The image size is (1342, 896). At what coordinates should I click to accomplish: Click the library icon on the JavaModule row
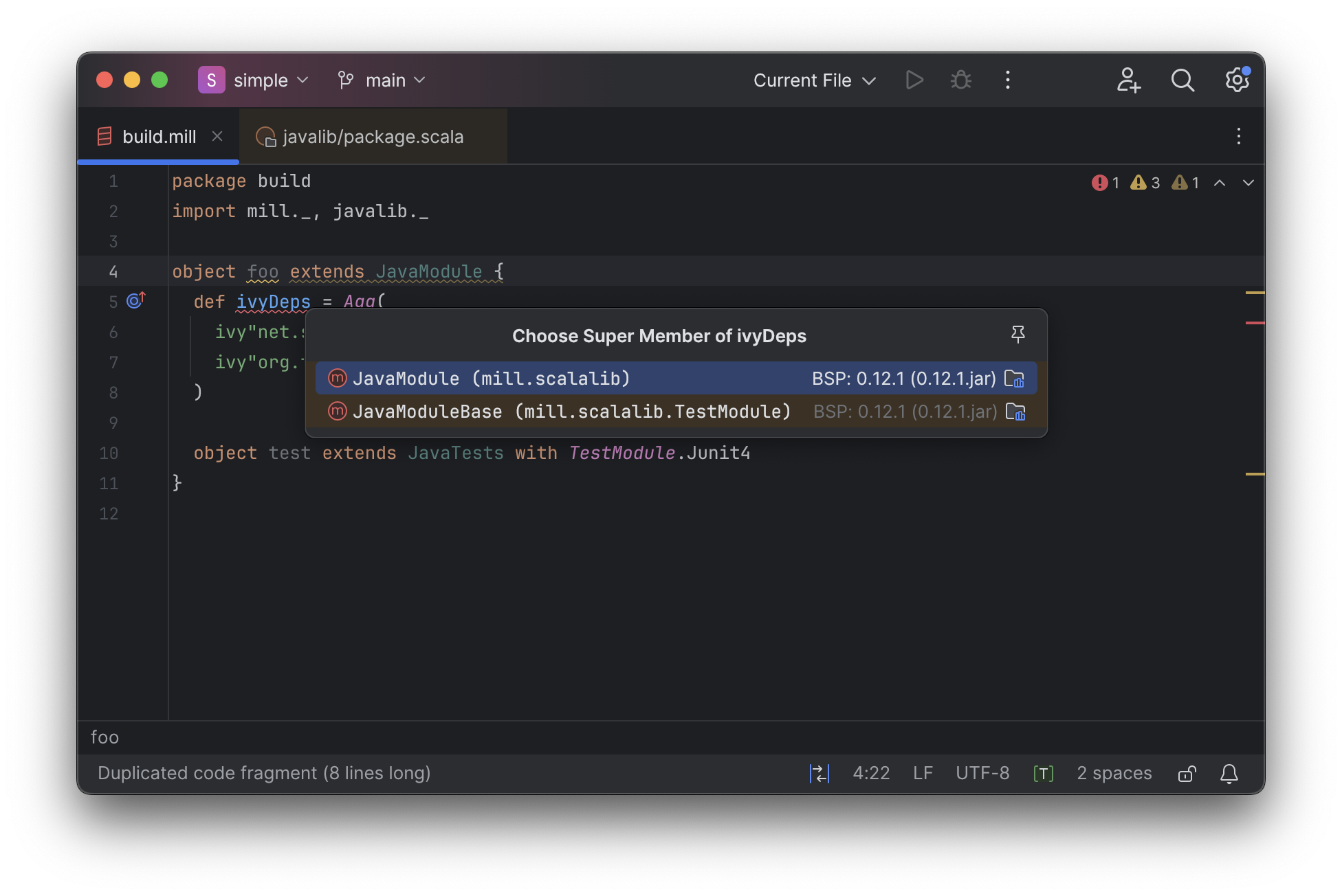click(x=1014, y=379)
